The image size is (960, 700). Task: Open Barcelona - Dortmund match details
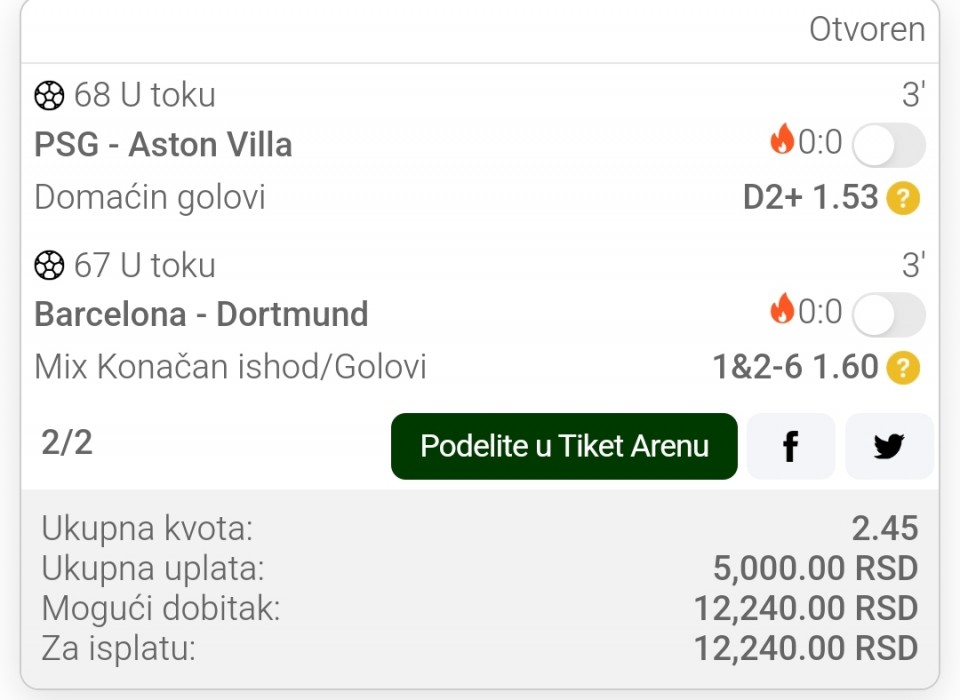pos(201,315)
